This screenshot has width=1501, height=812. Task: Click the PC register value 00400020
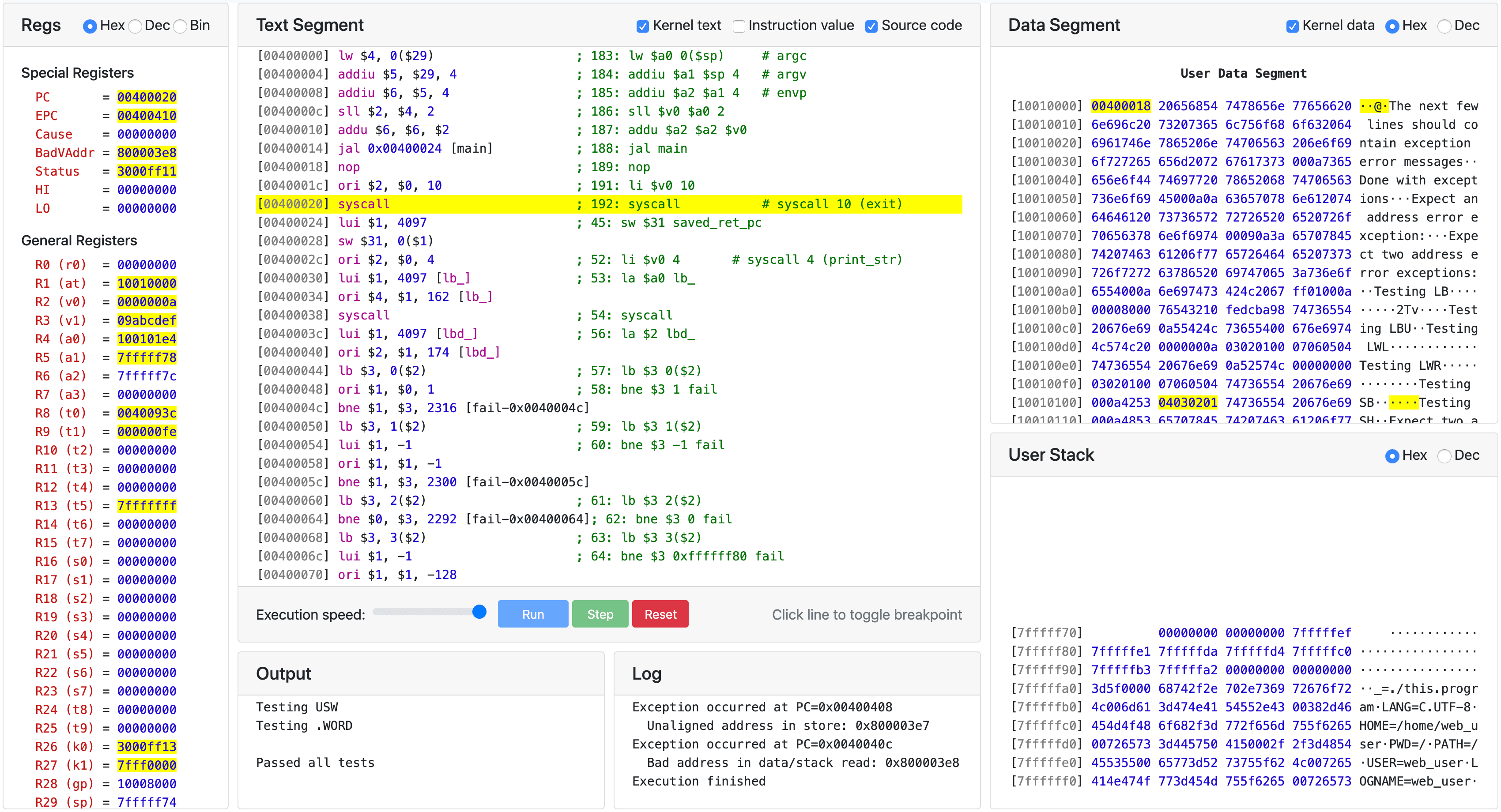pyautogui.click(x=146, y=97)
